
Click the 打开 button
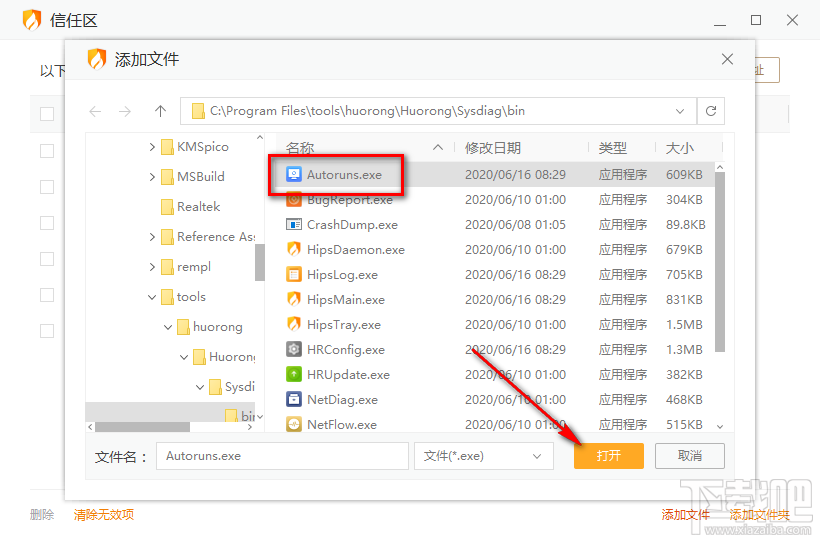[x=609, y=456]
